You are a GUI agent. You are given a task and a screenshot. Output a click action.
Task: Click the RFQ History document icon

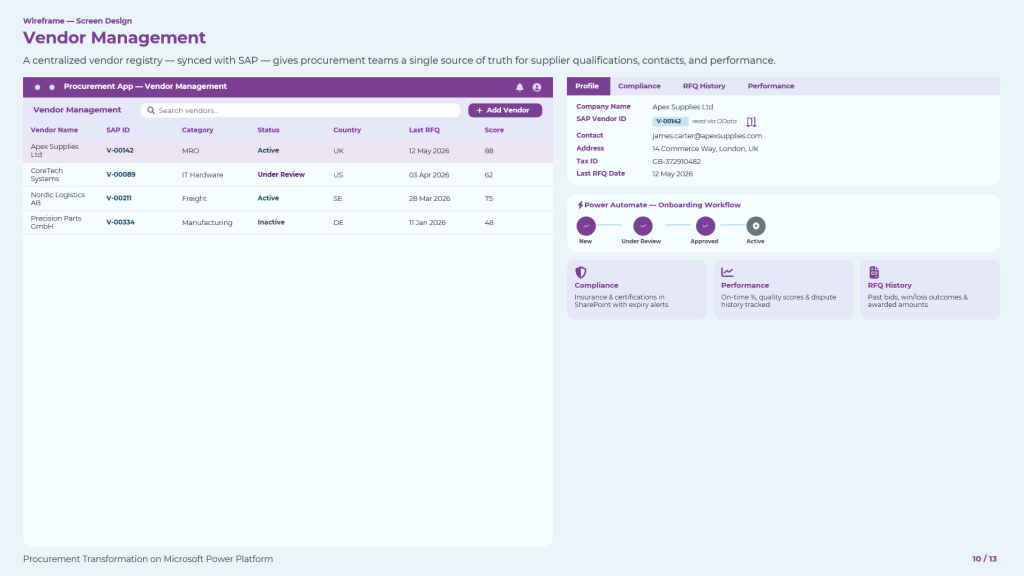[874, 272]
